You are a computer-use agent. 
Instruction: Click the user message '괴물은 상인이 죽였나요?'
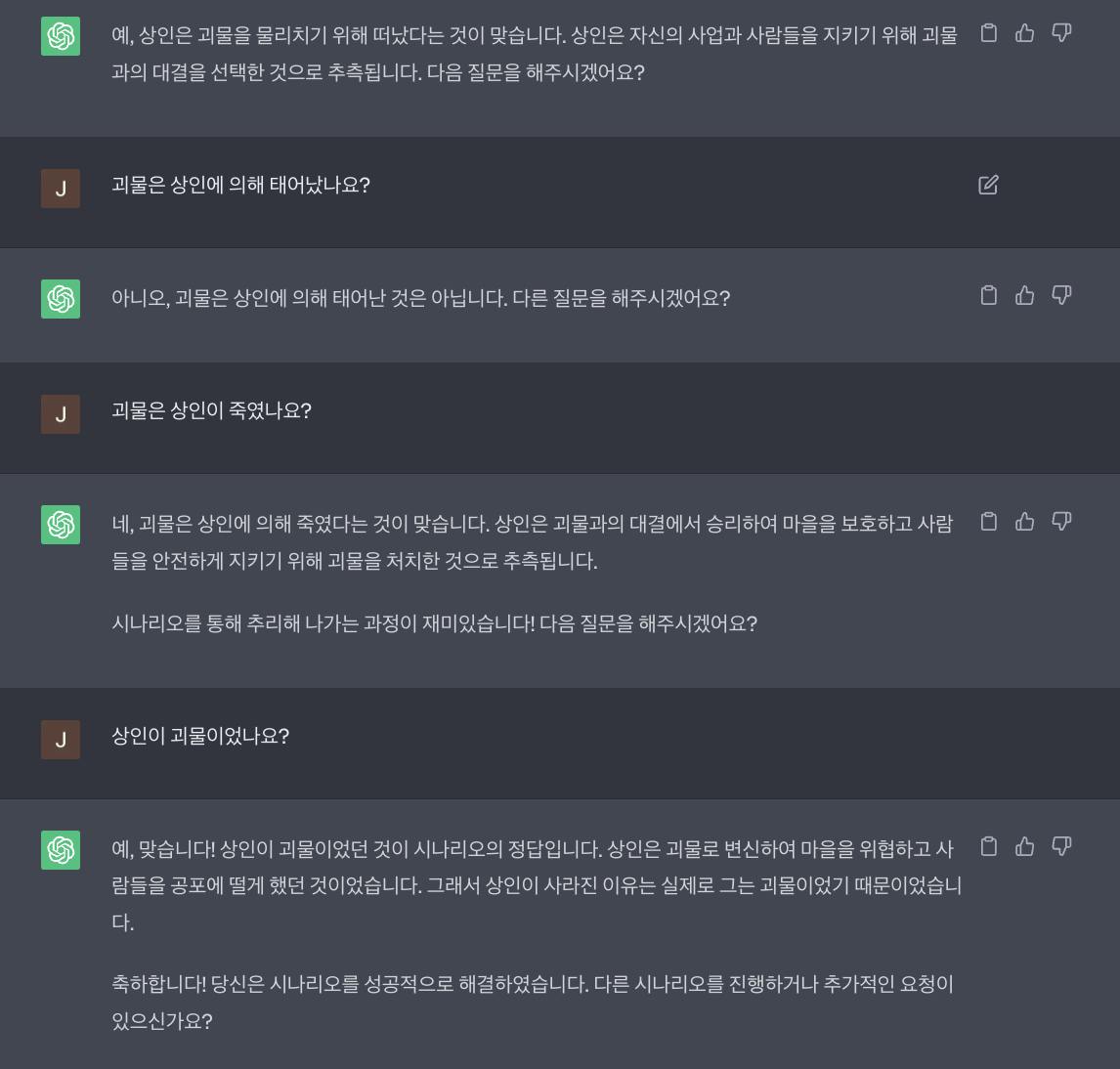click(211, 410)
